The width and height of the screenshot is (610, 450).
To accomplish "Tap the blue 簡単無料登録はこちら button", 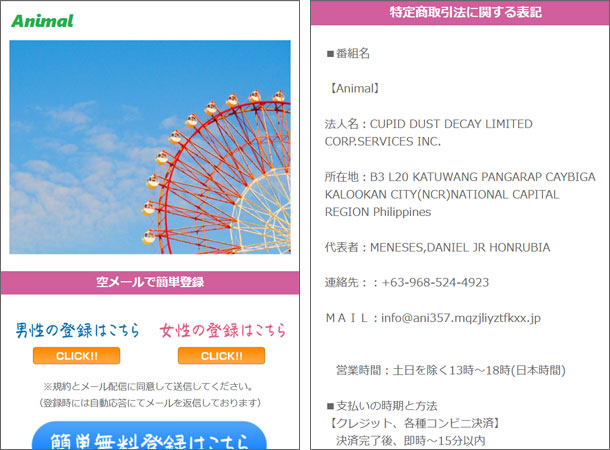I will click(149, 437).
